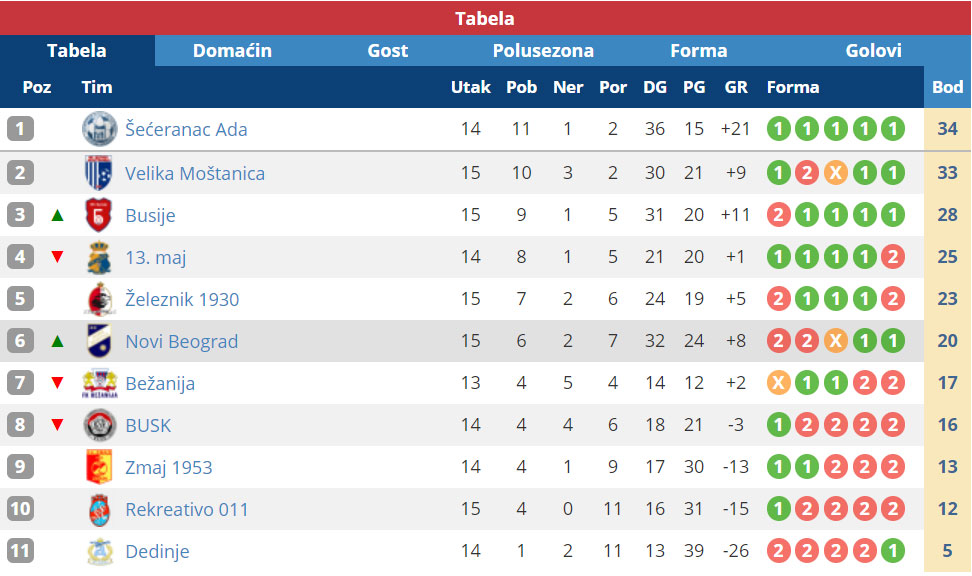This screenshot has width=972, height=576.
Task: Open the Velika Moštanica team link
Action: [195, 174]
